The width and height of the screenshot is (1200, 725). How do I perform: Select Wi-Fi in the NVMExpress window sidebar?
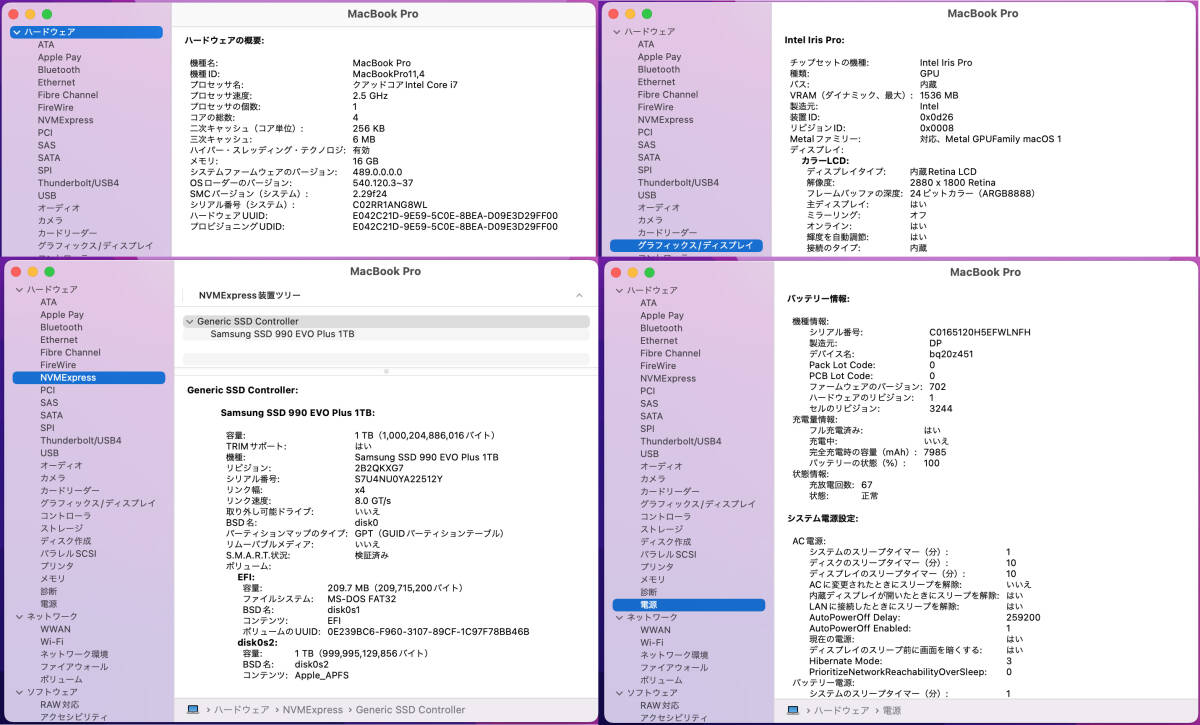coord(52,642)
